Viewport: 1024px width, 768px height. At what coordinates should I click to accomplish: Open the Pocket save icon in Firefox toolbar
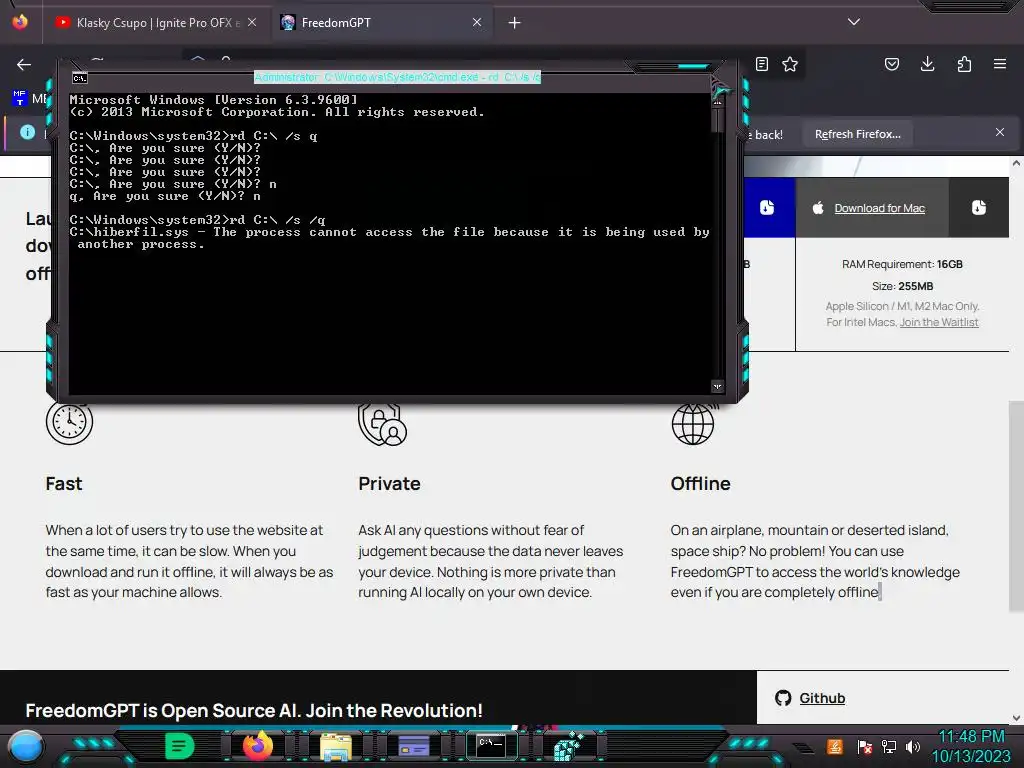click(891, 64)
